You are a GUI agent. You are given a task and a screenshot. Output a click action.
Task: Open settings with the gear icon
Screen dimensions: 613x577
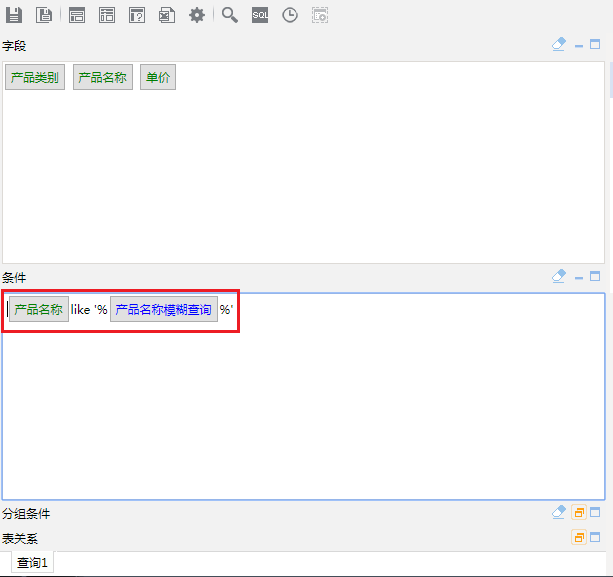pyautogui.click(x=197, y=15)
